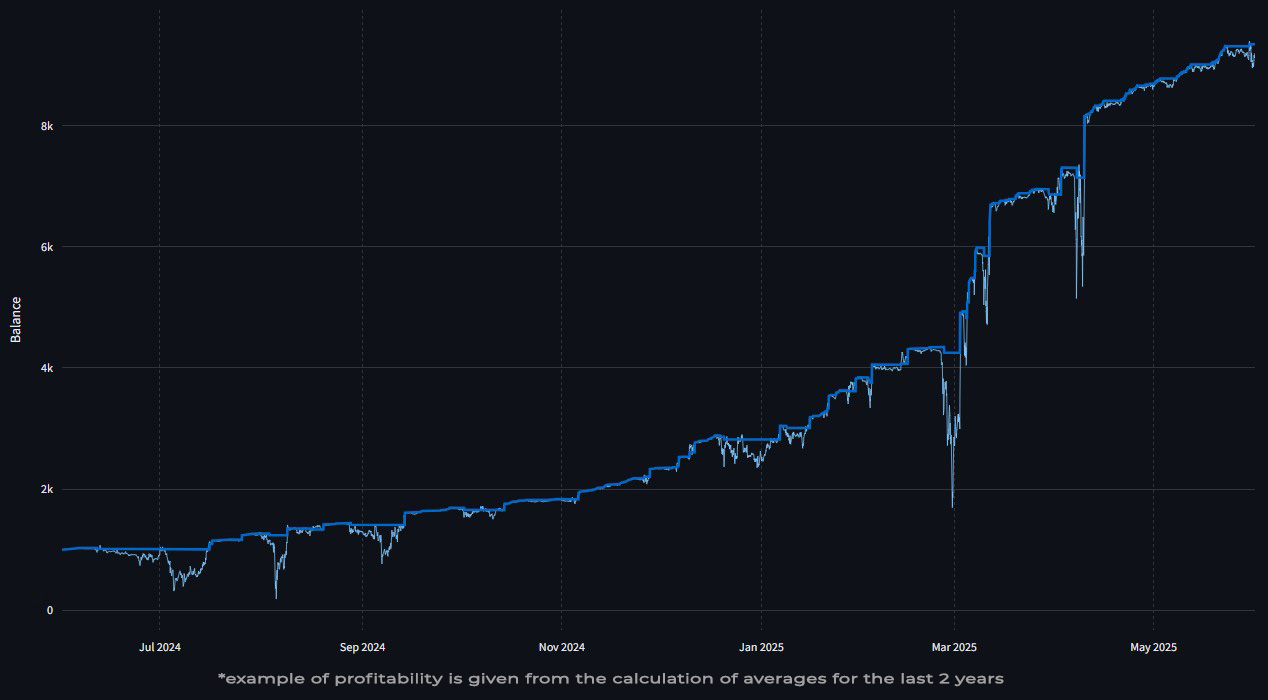This screenshot has height=700, width=1268.
Task: Click the 8k gridline label
Action: tap(48, 126)
